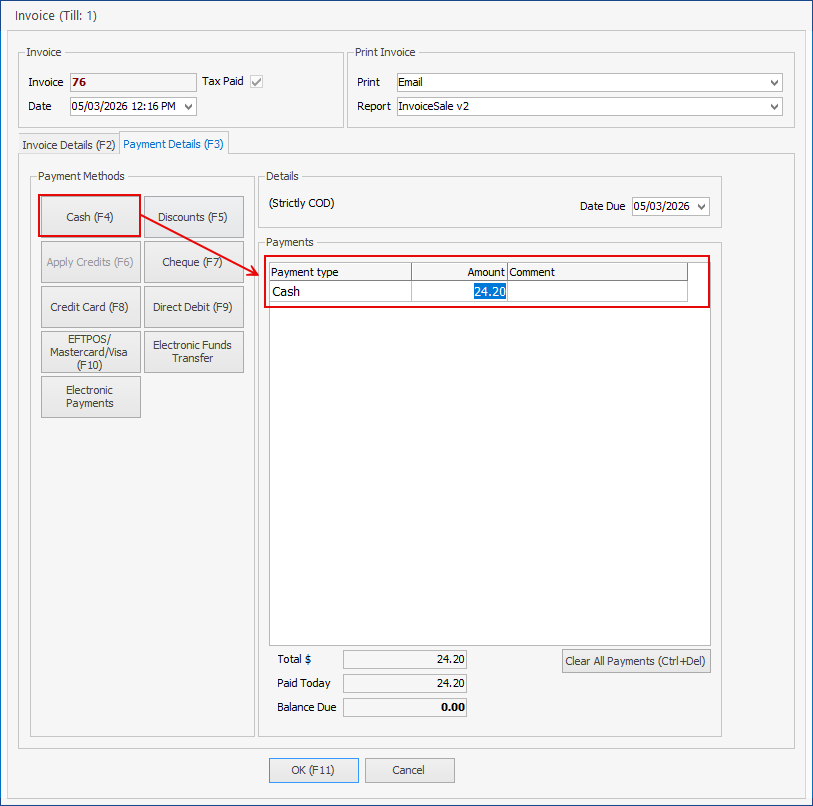The height and width of the screenshot is (806, 813).
Task: Choose Cheque (F7) payment method
Action: 193,262
